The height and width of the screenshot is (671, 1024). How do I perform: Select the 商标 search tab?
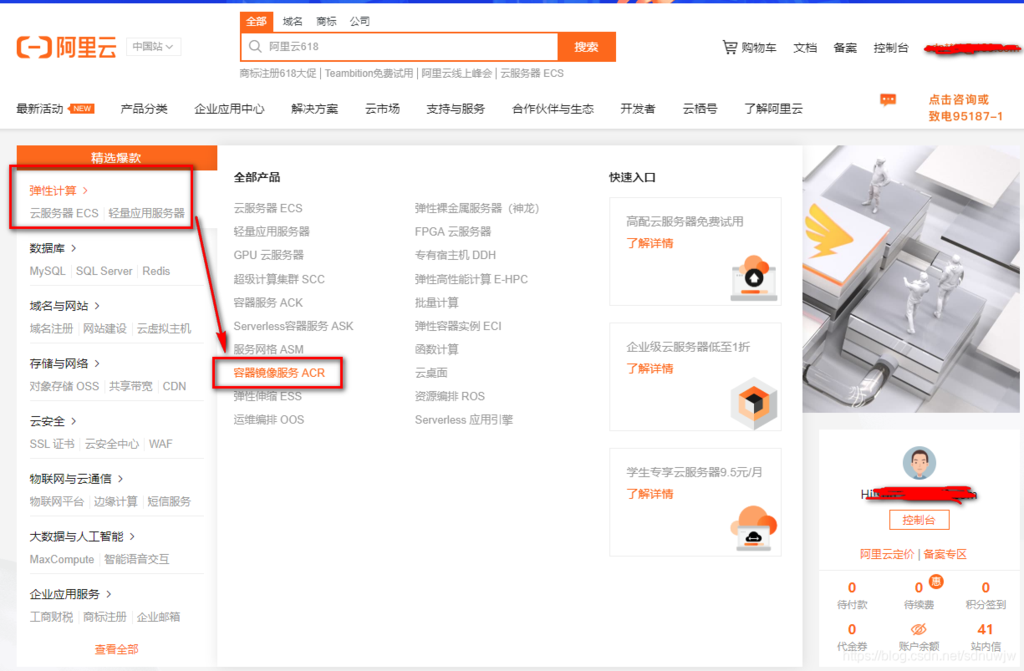327,22
